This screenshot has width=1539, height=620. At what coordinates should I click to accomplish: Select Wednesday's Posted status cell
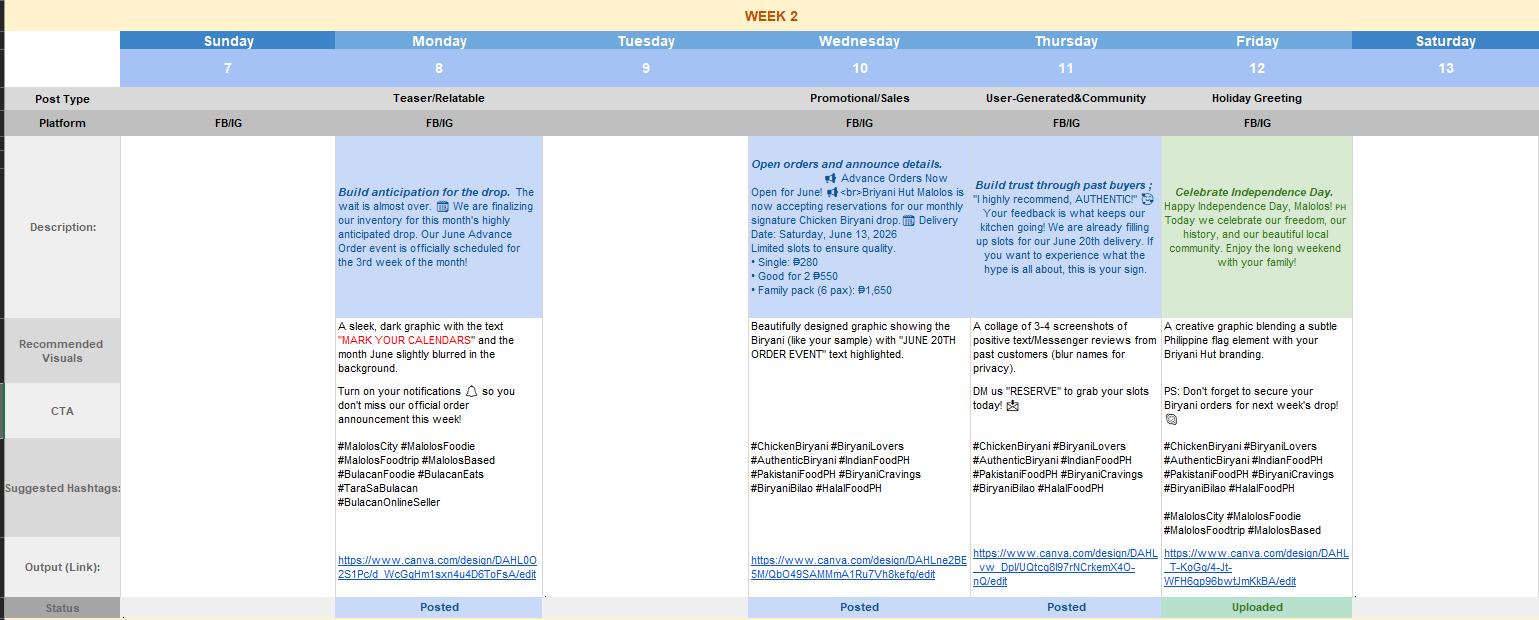859,607
